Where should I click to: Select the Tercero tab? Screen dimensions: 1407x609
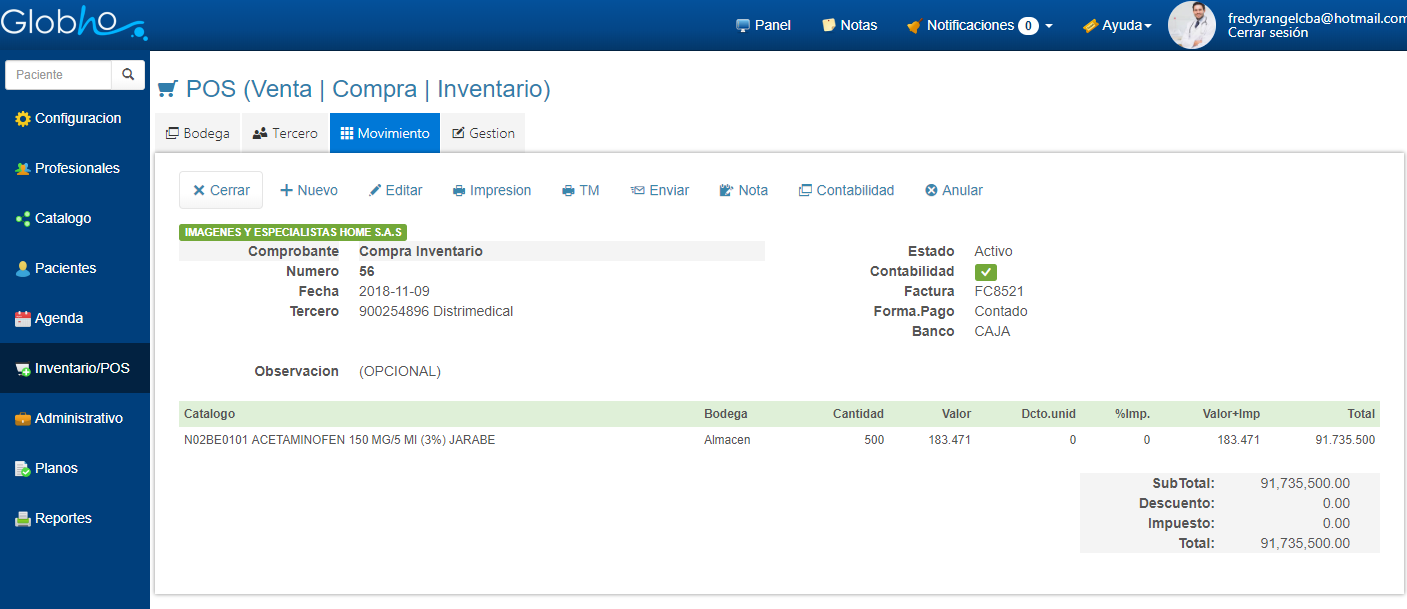point(285,133)
